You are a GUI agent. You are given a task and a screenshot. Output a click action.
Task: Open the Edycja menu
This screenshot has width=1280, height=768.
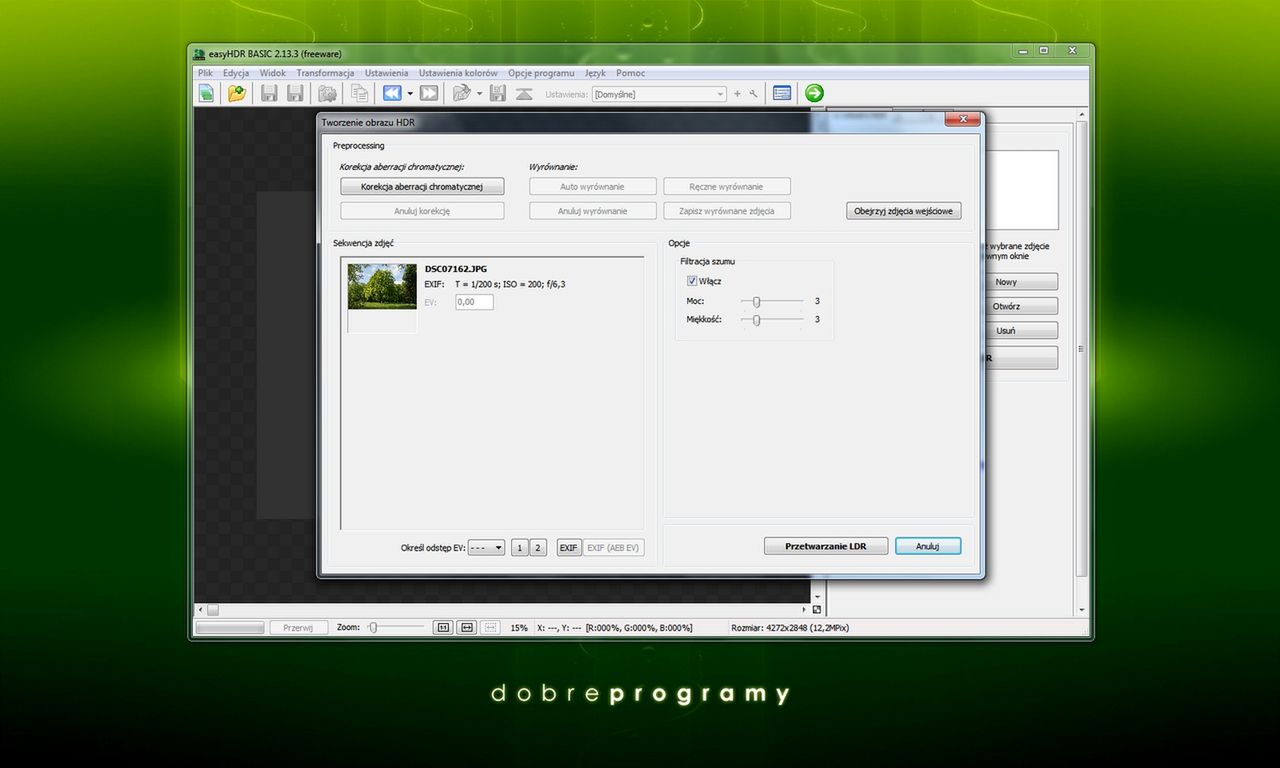pos(236,73)
